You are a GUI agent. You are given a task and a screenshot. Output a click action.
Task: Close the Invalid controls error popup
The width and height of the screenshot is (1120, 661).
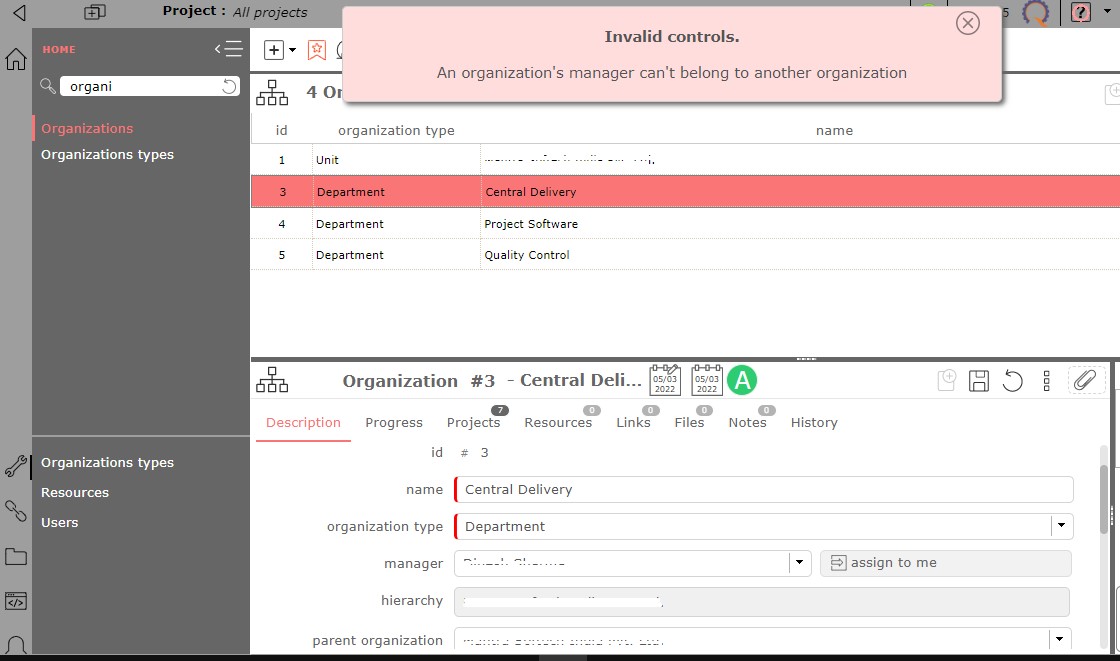pyautogui.click(x=967, y=23)
